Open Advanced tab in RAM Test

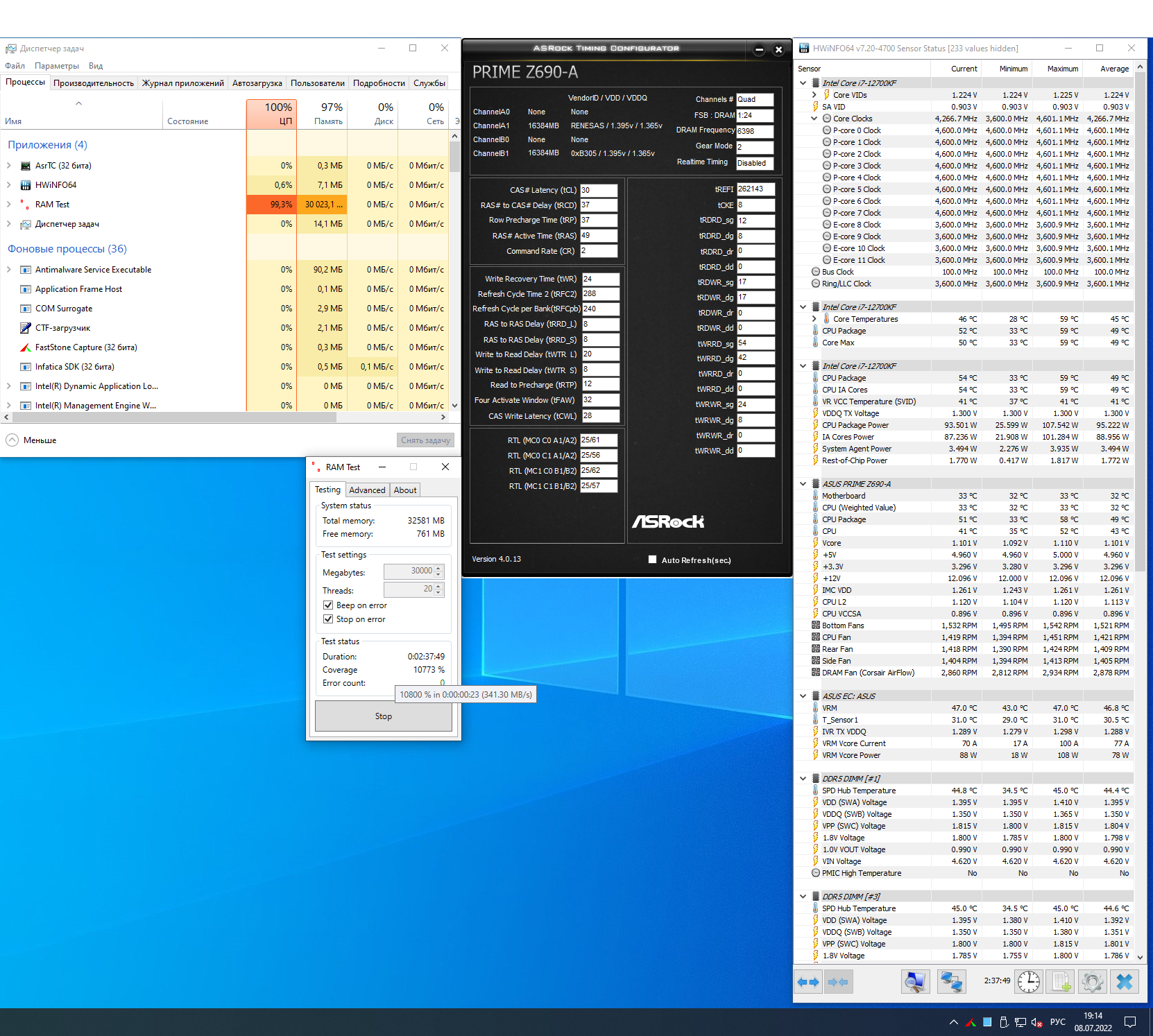pyautogui.click(x=367, y=490)
